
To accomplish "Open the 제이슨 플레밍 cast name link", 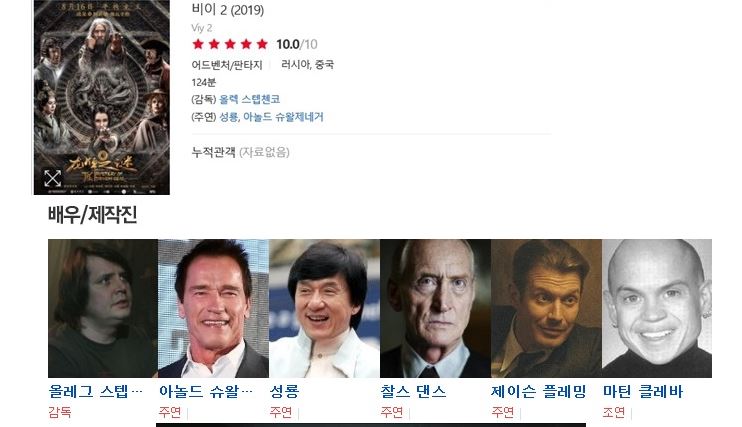I will [x=539, y=391].
